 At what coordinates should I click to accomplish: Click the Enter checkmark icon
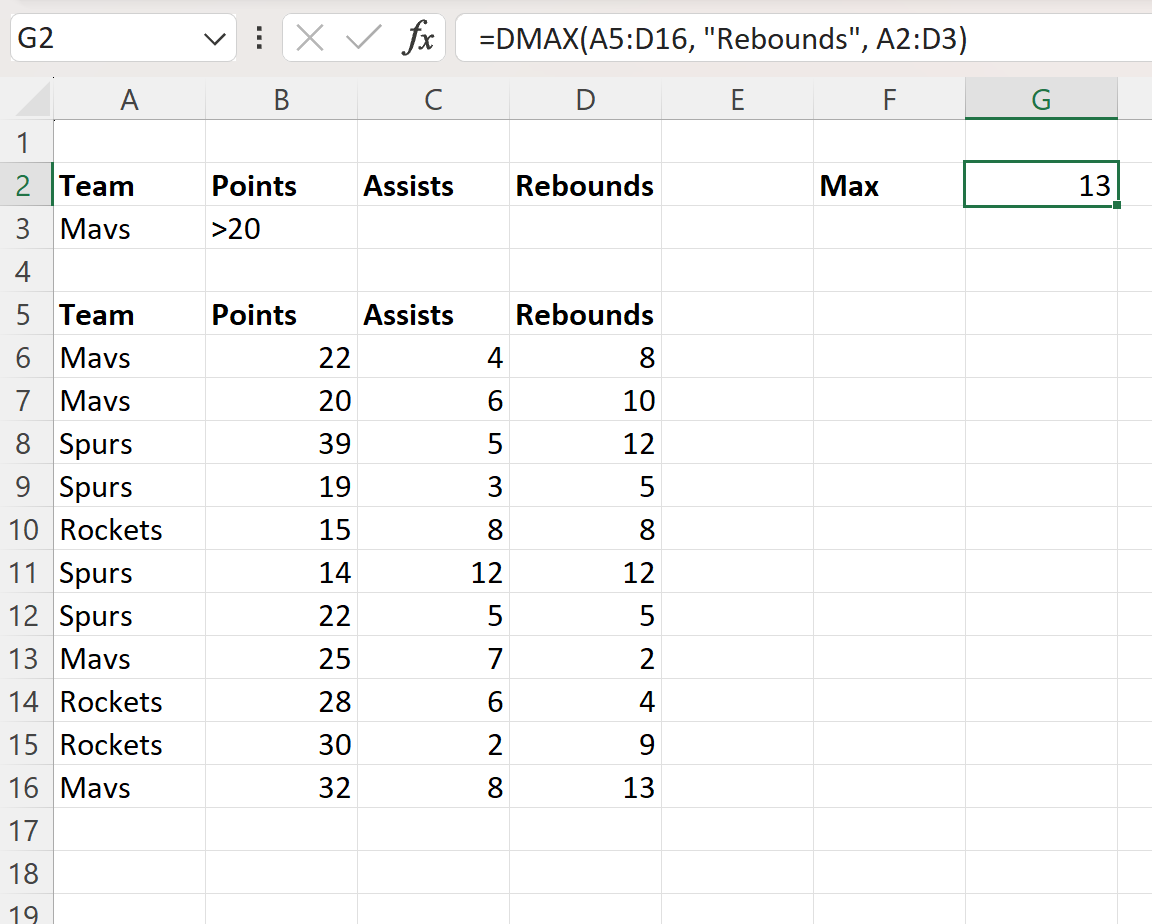point(365,39)
